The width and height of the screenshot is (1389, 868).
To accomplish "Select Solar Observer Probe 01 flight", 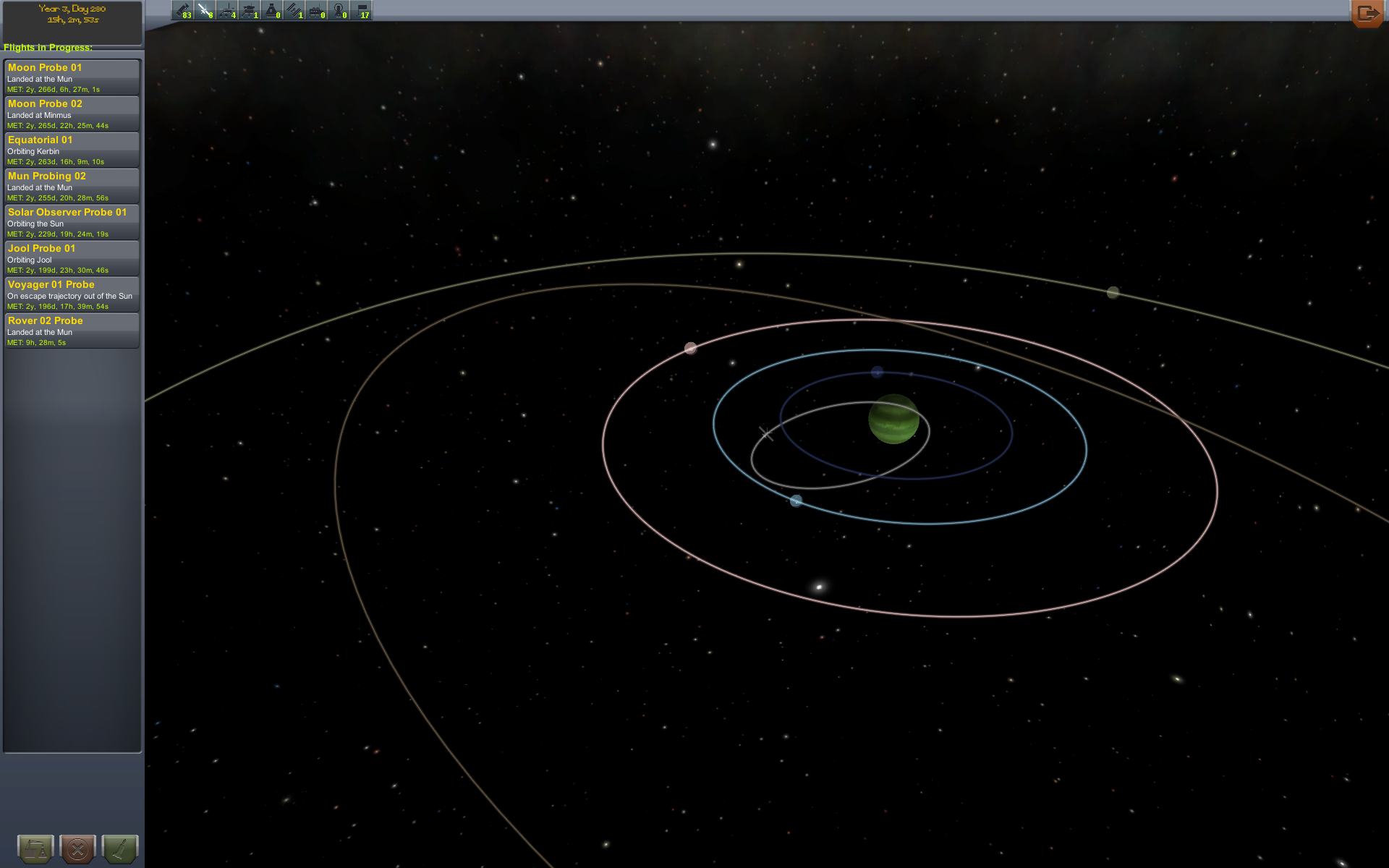I will 72,222.
